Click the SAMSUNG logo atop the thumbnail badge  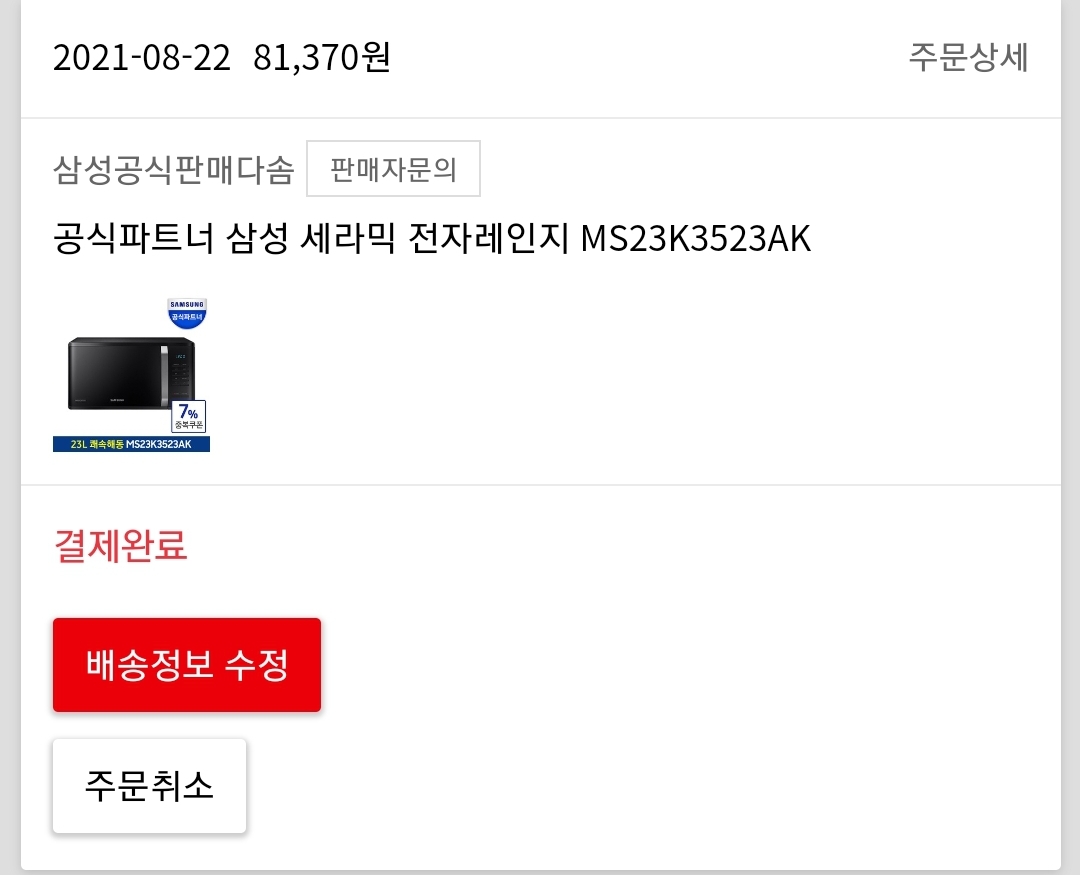[x=187, y=304]
